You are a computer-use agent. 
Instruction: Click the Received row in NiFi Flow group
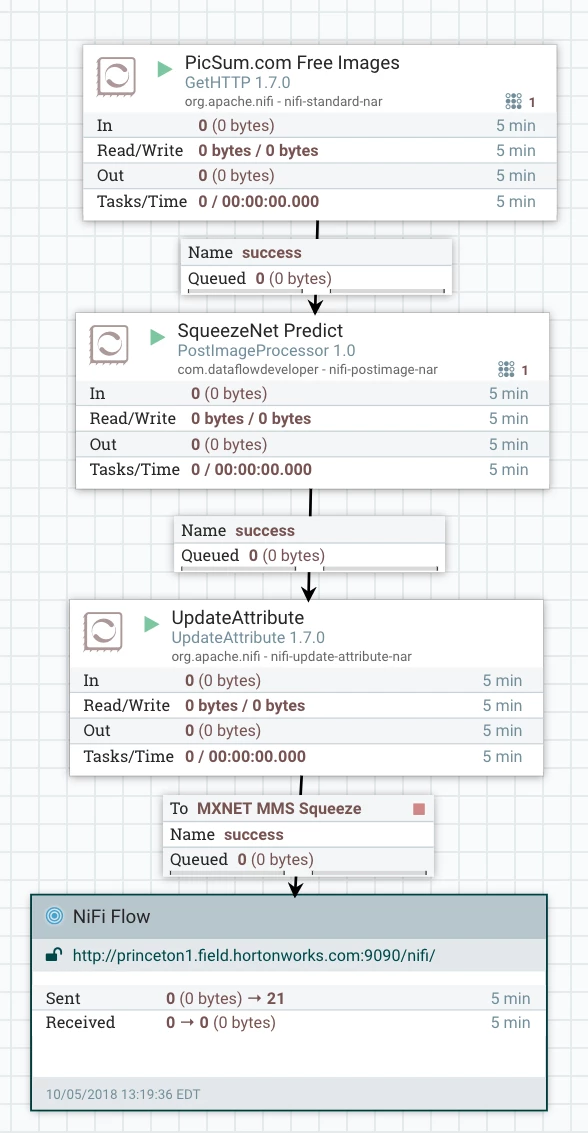[289, 1023]
